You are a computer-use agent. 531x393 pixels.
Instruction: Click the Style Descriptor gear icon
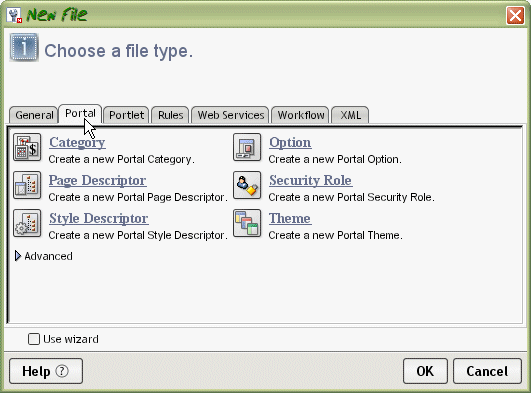(27, 223)
